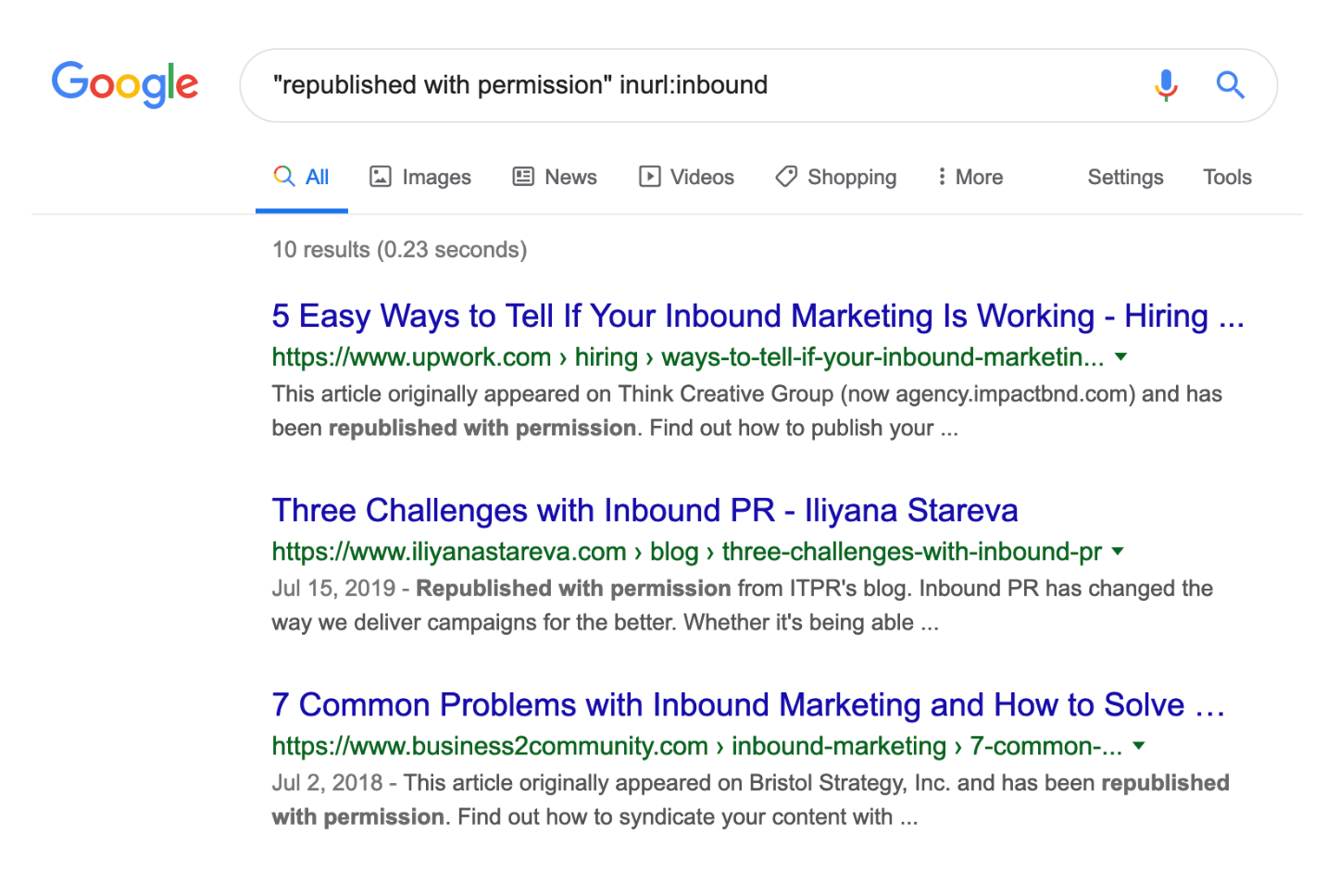The width and height of the screenshot is (1339, 896).
Task: Click the Videos tab play icon
Action: click(650, 177)
